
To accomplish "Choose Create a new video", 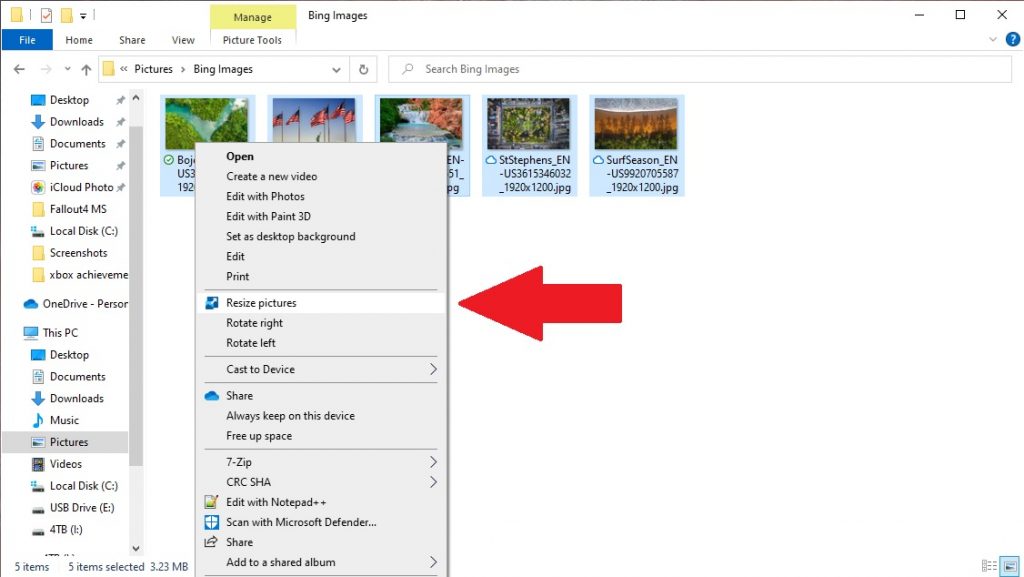I will tap(321, 176).
